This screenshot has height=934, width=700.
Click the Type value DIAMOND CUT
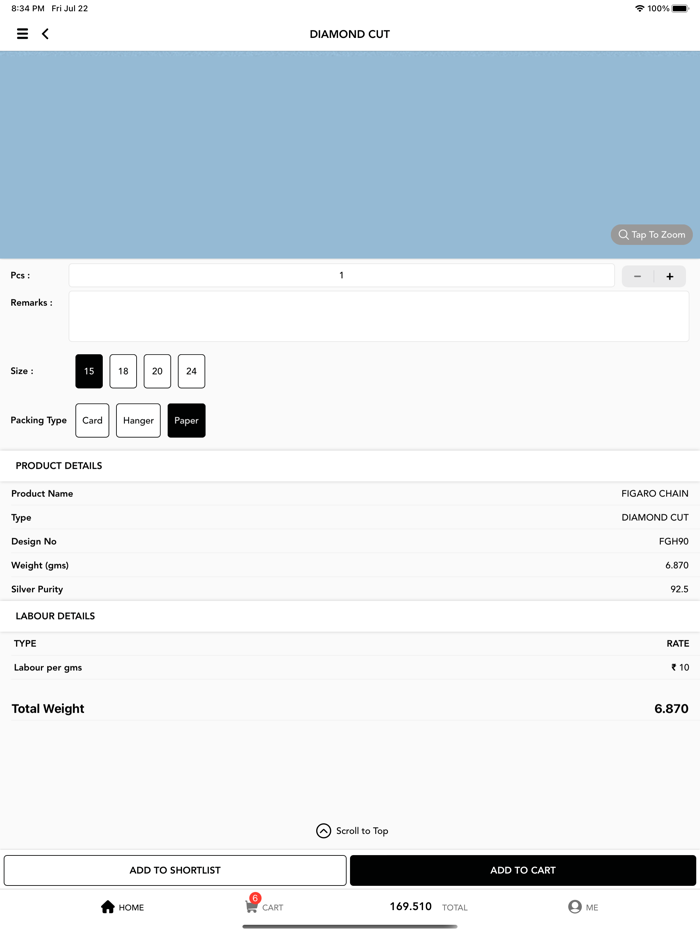click(655, 518)
